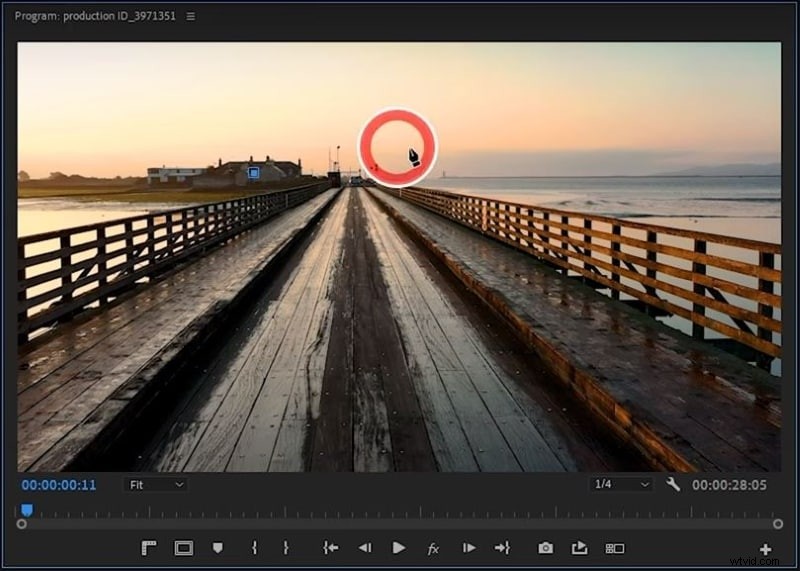
Task: Open the Fit zoom level dropdown
Action: tap(155, 485)
